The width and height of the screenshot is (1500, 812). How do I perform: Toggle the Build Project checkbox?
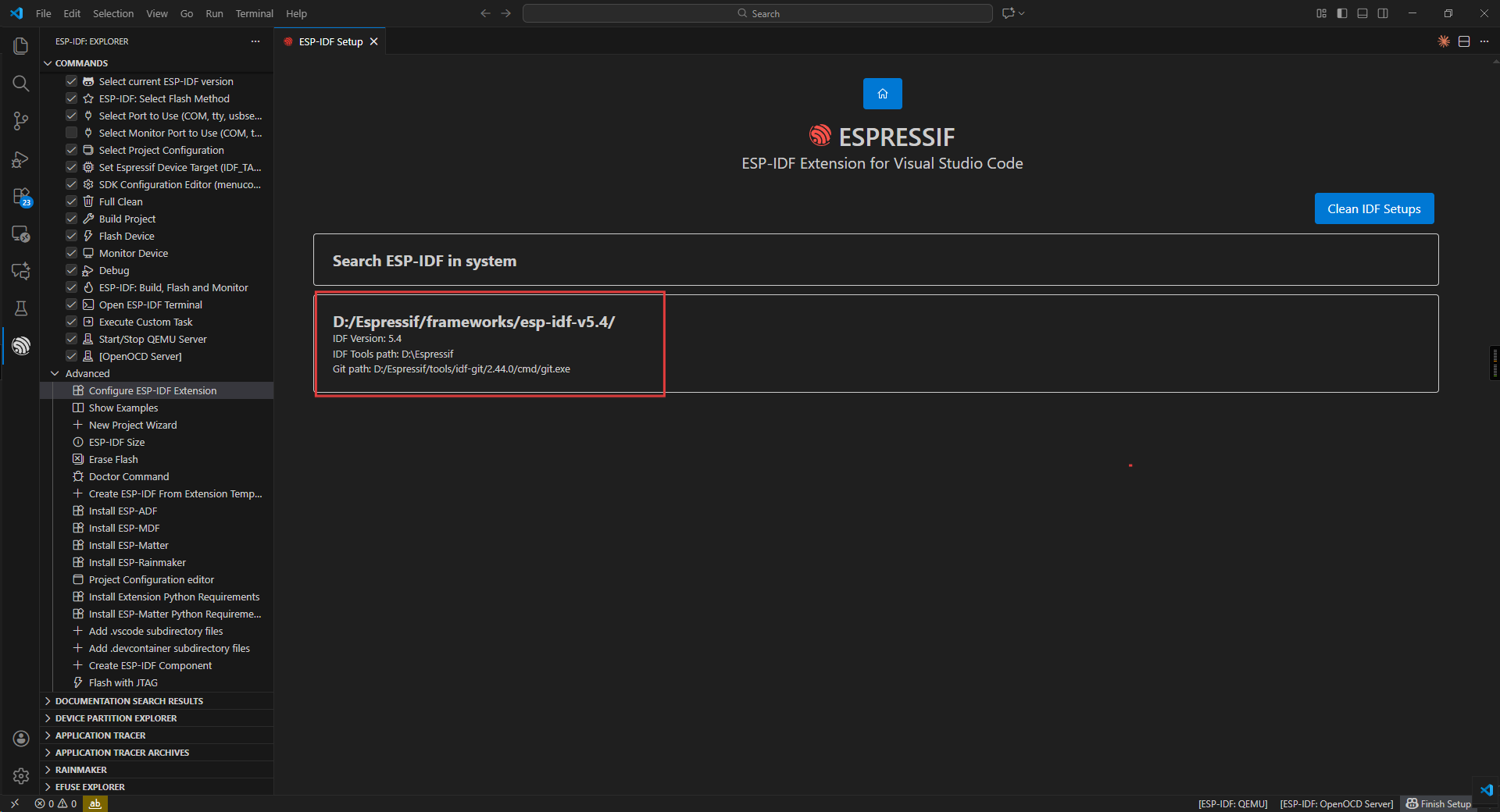pos(71,219)
